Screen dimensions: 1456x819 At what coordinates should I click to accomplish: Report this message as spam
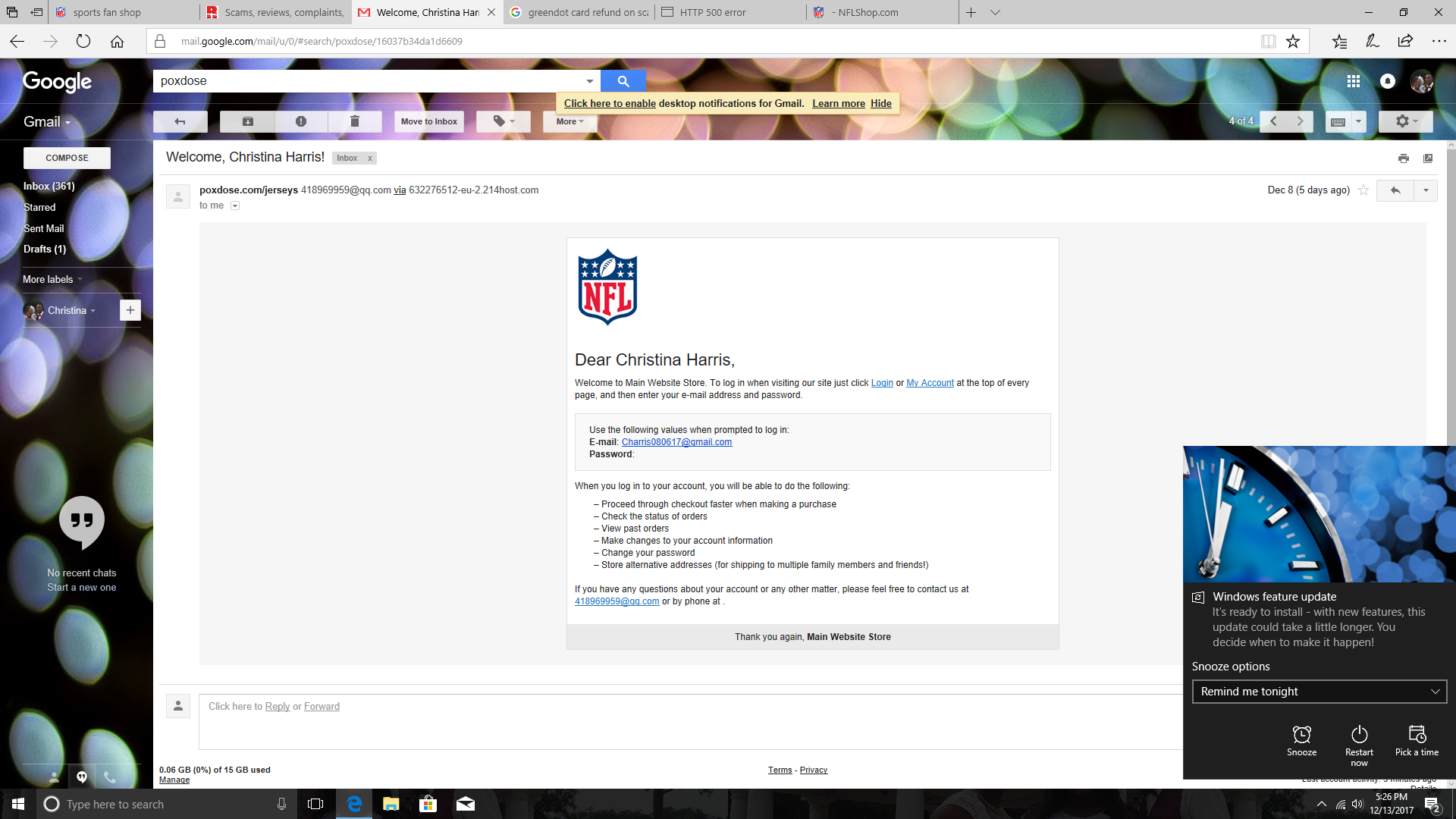[301, 121]
